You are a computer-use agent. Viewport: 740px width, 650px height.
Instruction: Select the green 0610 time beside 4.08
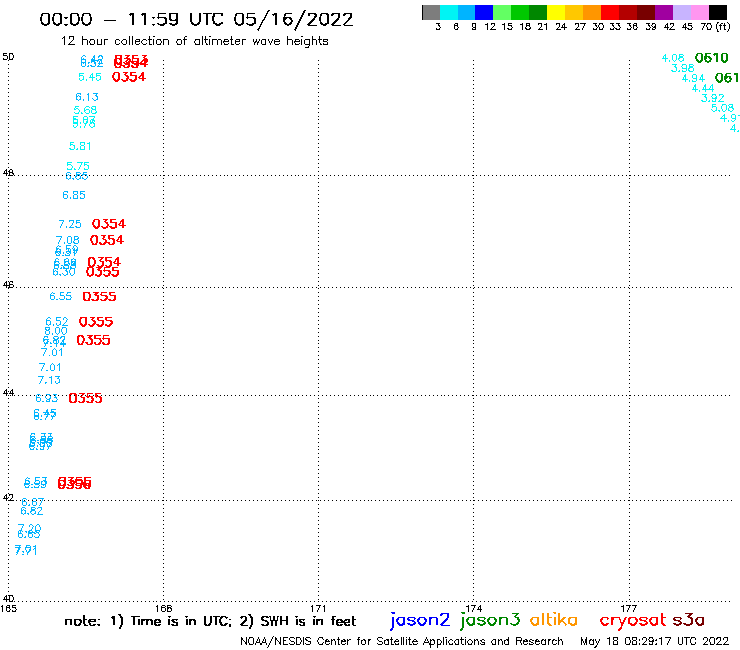pos(712,58)
